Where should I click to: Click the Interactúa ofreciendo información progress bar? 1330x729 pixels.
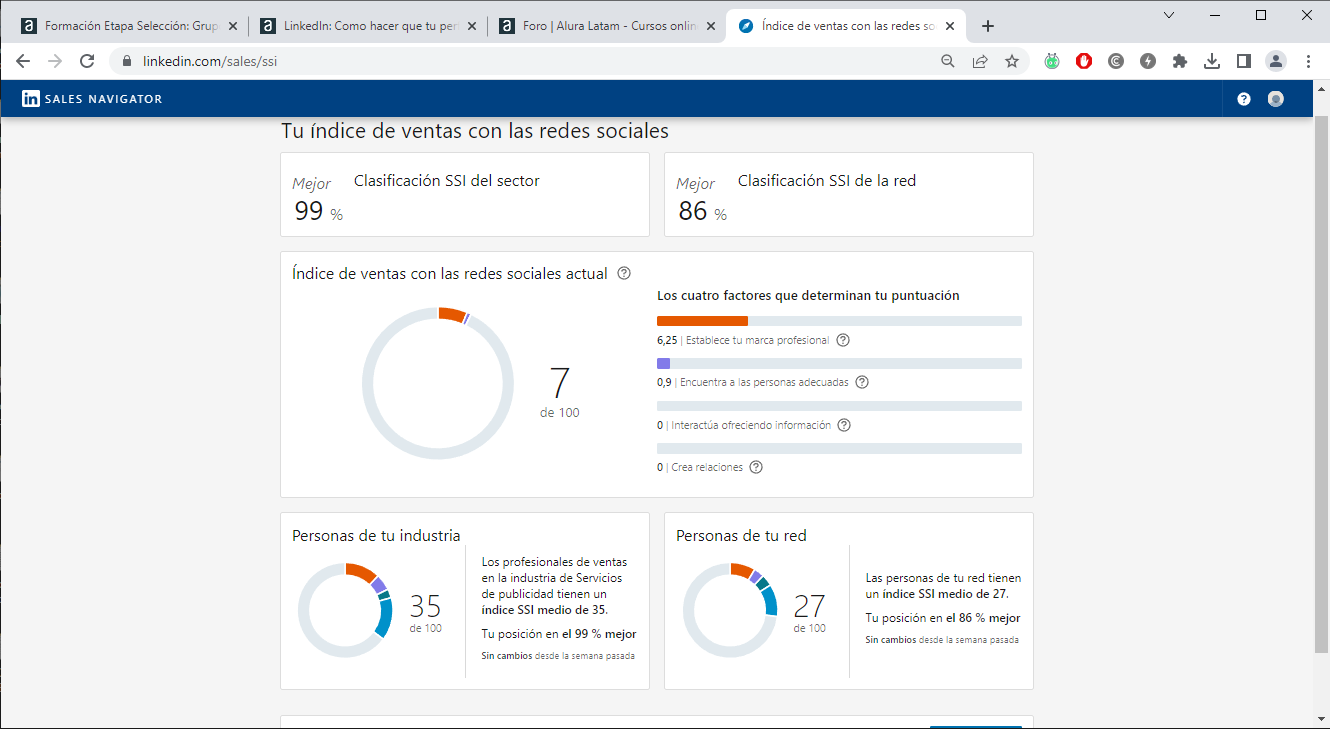click(x=839, y=406)
